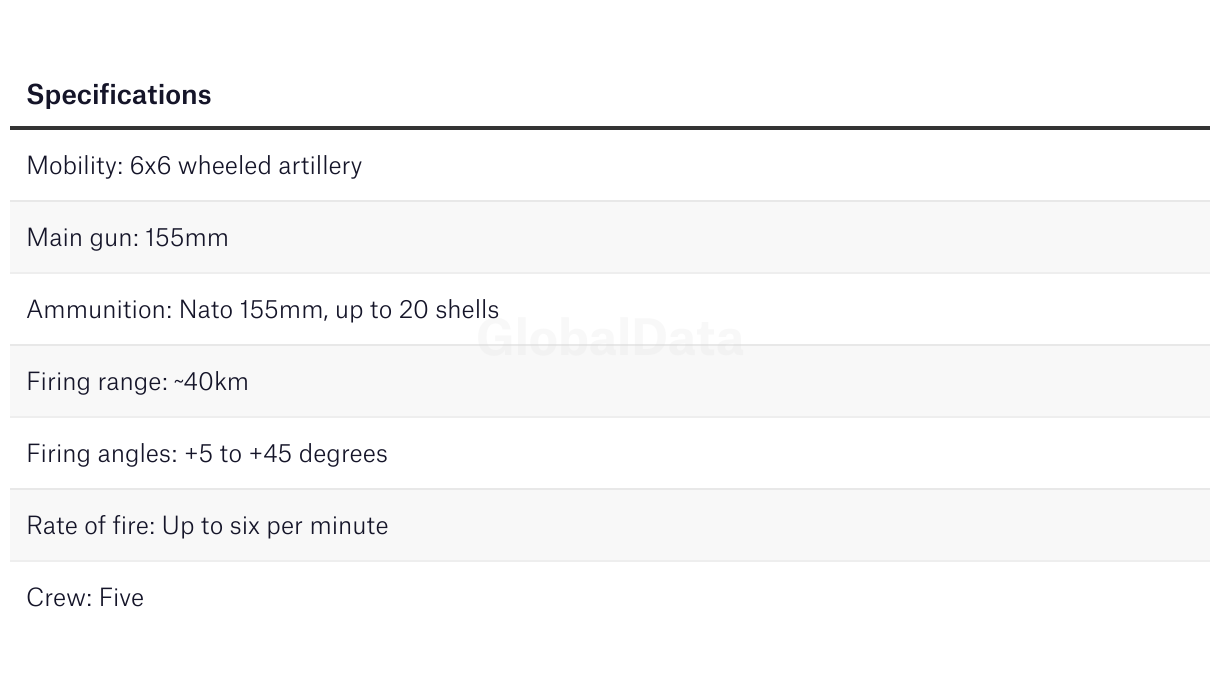Click the Specifications heading
1220x674 pixels.
[x=119, y=95]
